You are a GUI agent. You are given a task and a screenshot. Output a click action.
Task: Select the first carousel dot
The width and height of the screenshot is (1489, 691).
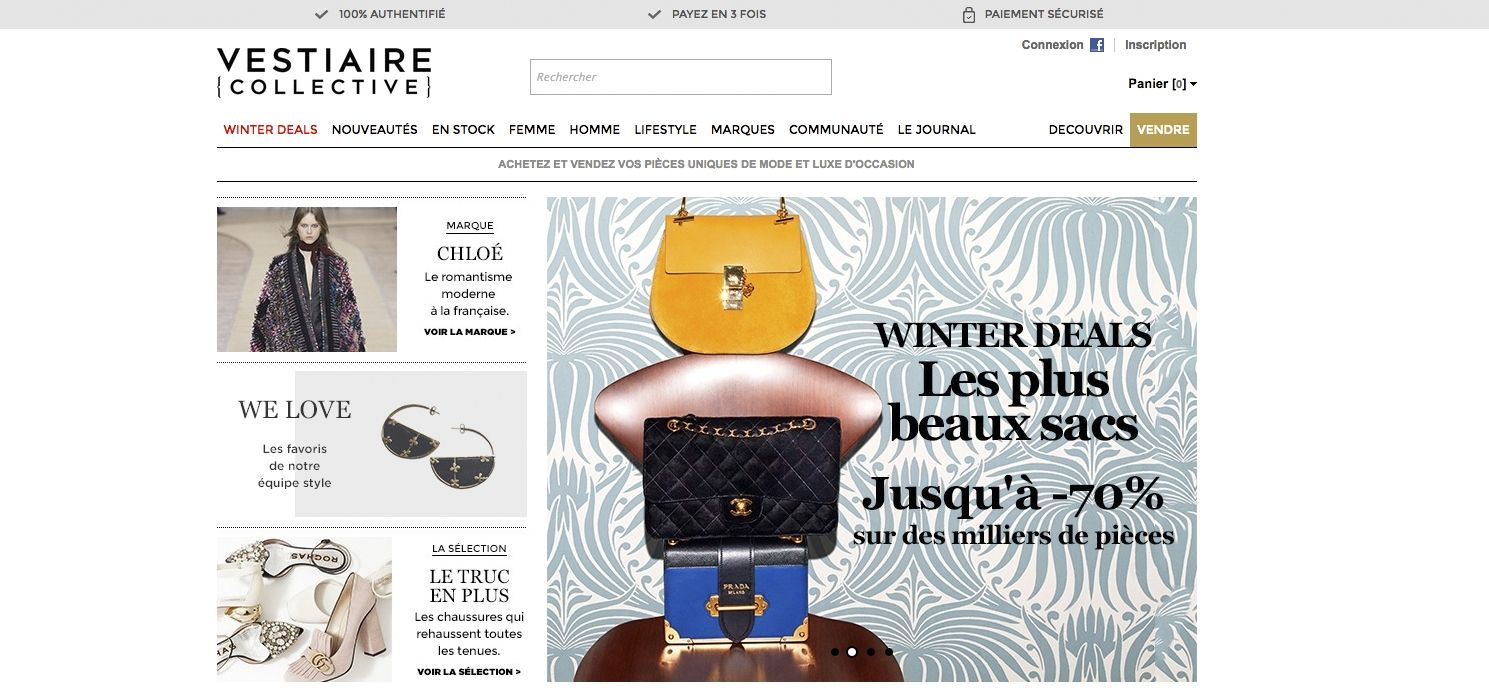click(835, 652)
